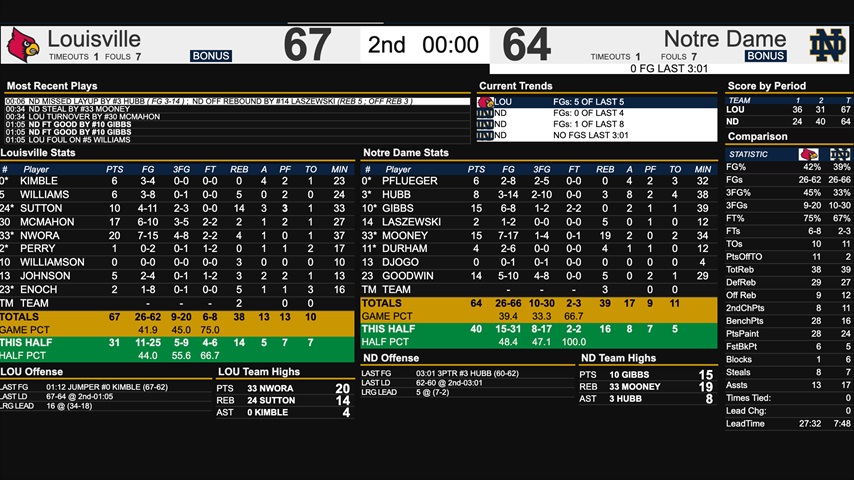This screenshot has width=854, height=480.
Task: Click Louisville's BONUS indicator
Action: pyautogui.click(x=211, y=57)
